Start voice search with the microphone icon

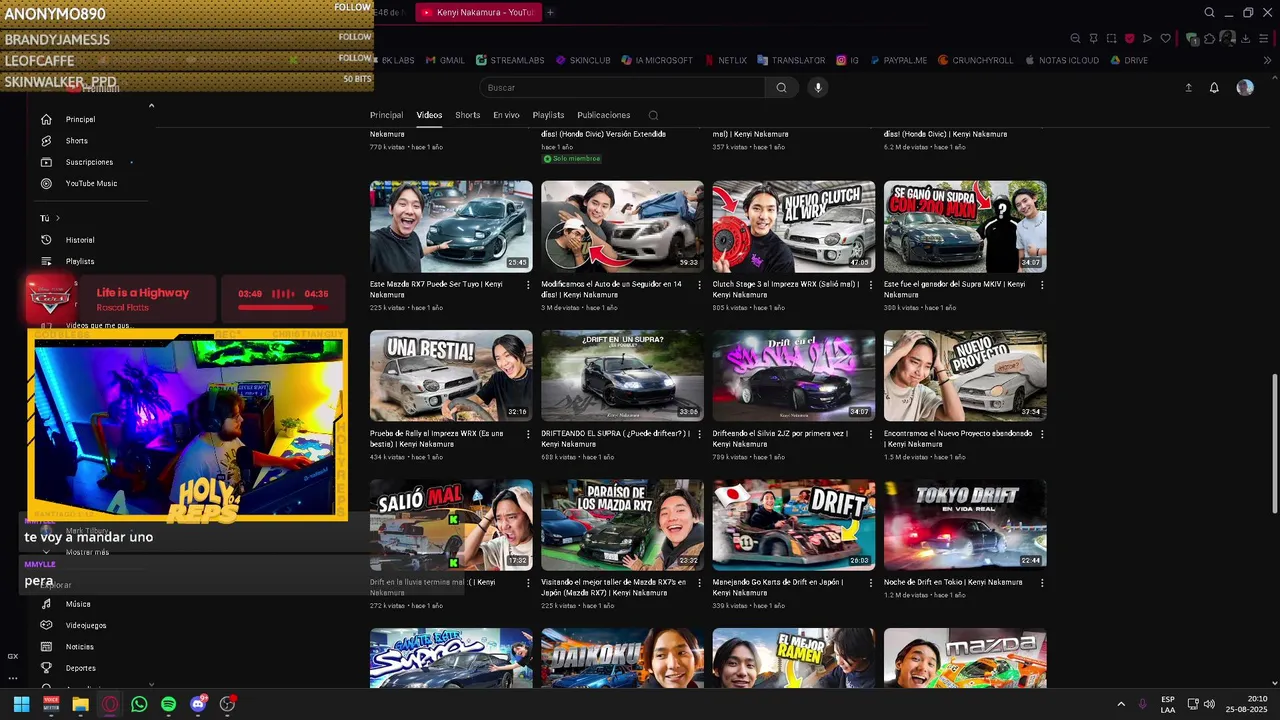click(818, 88)
